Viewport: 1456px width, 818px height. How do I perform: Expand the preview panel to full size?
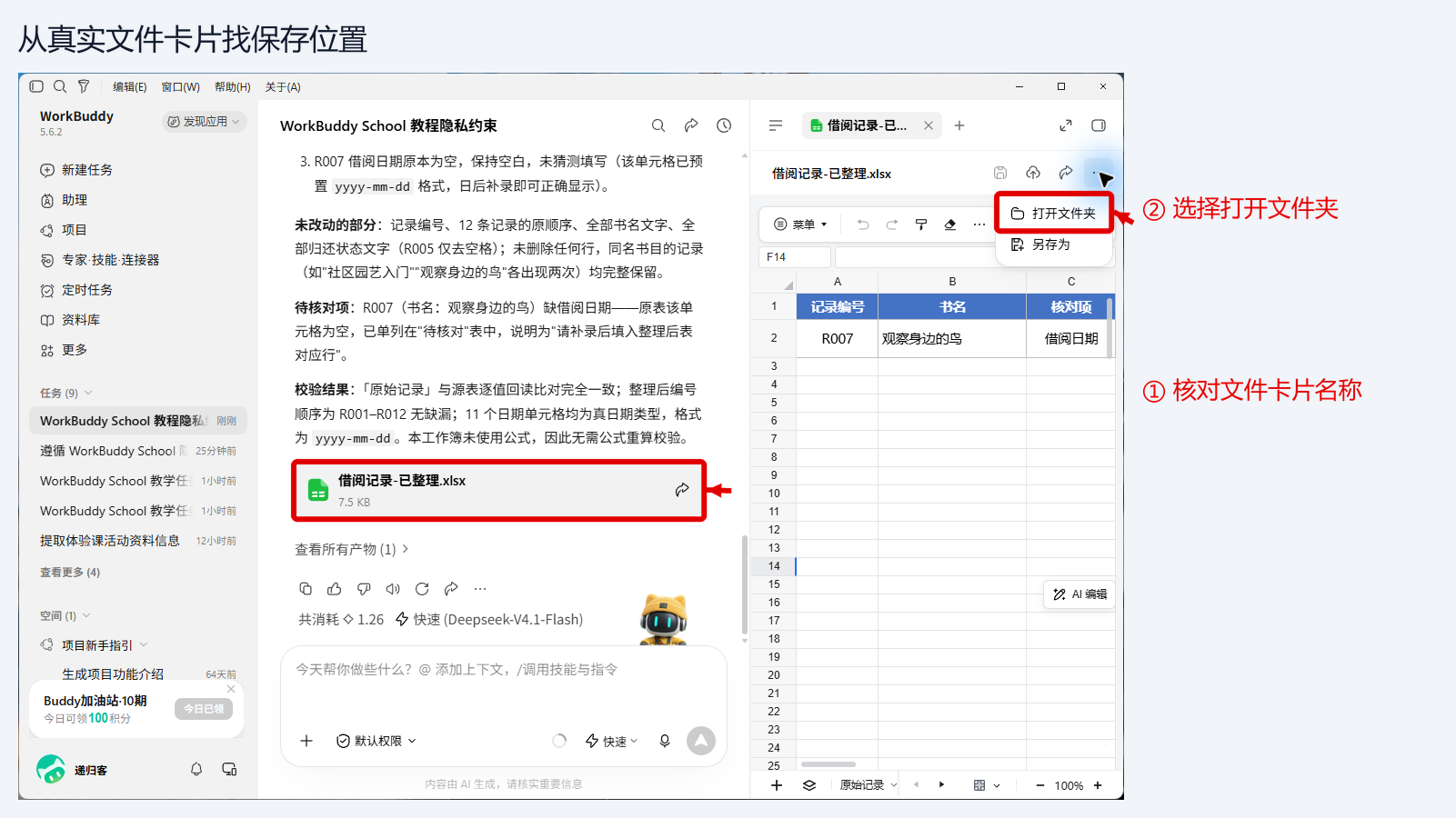point(1066,125)
